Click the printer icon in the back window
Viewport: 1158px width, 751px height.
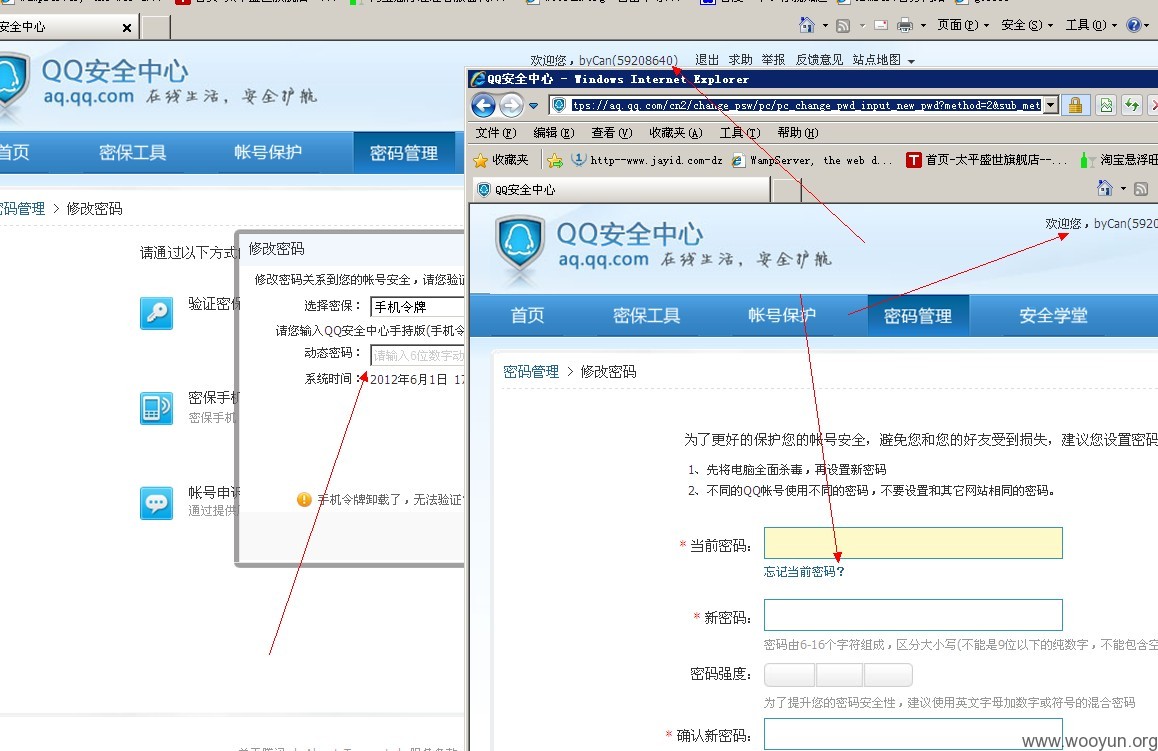905,26
